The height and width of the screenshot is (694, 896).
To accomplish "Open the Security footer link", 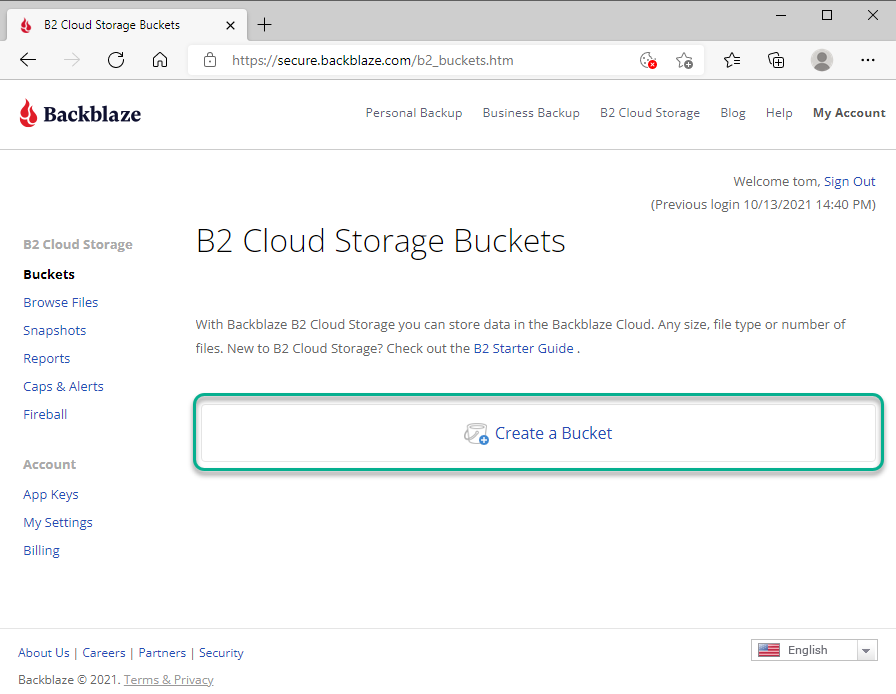I will point(221,653).
